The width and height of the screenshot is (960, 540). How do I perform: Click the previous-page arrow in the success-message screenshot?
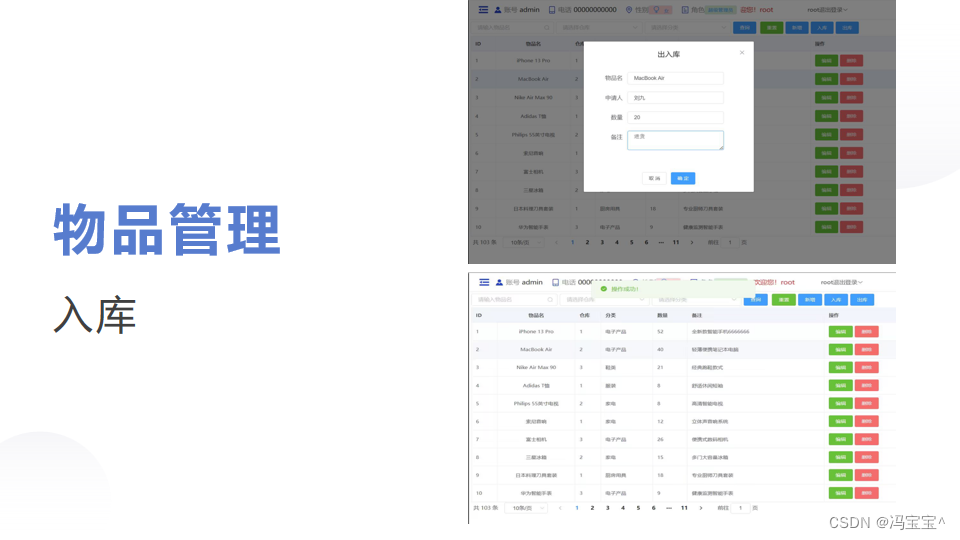pyautogui.click(x=560, y=508)
